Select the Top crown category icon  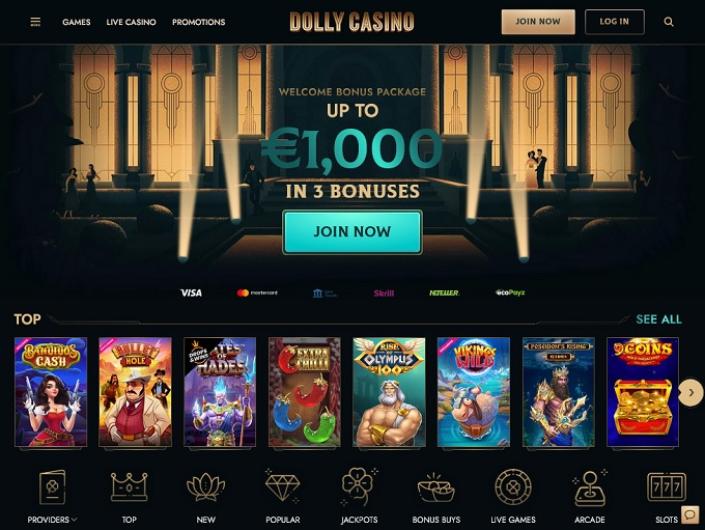(x=129, y=486)
